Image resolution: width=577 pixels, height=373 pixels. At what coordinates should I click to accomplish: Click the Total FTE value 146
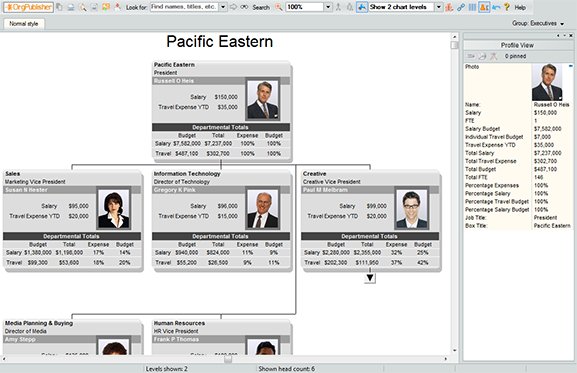pos(538,177)
